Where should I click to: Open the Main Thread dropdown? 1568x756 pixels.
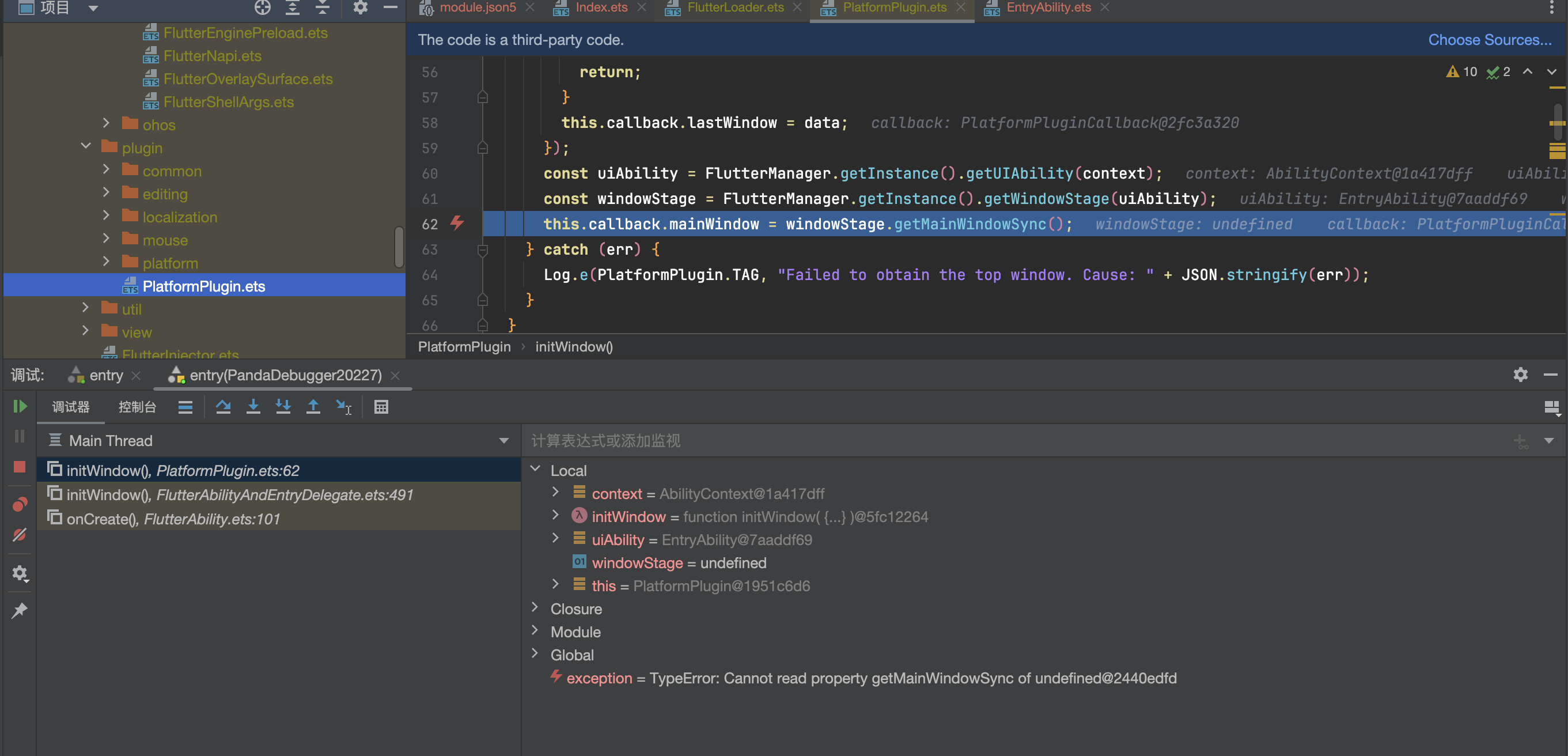(503, 441)
